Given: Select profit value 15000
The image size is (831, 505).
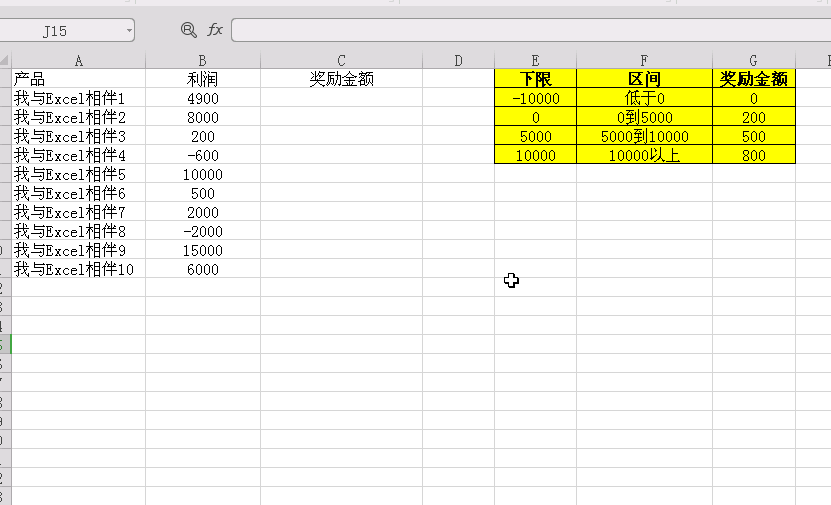Looking at the screenshot, I should [203, 251].
